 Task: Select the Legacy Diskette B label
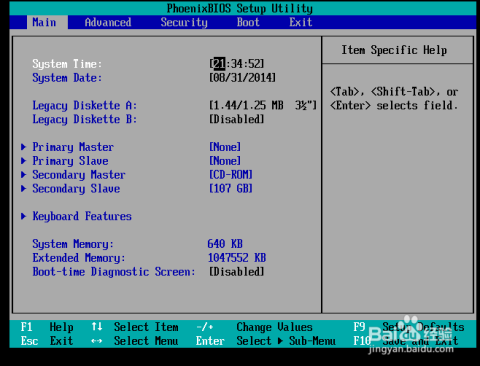pyautogui.click(x=85, y=119)
